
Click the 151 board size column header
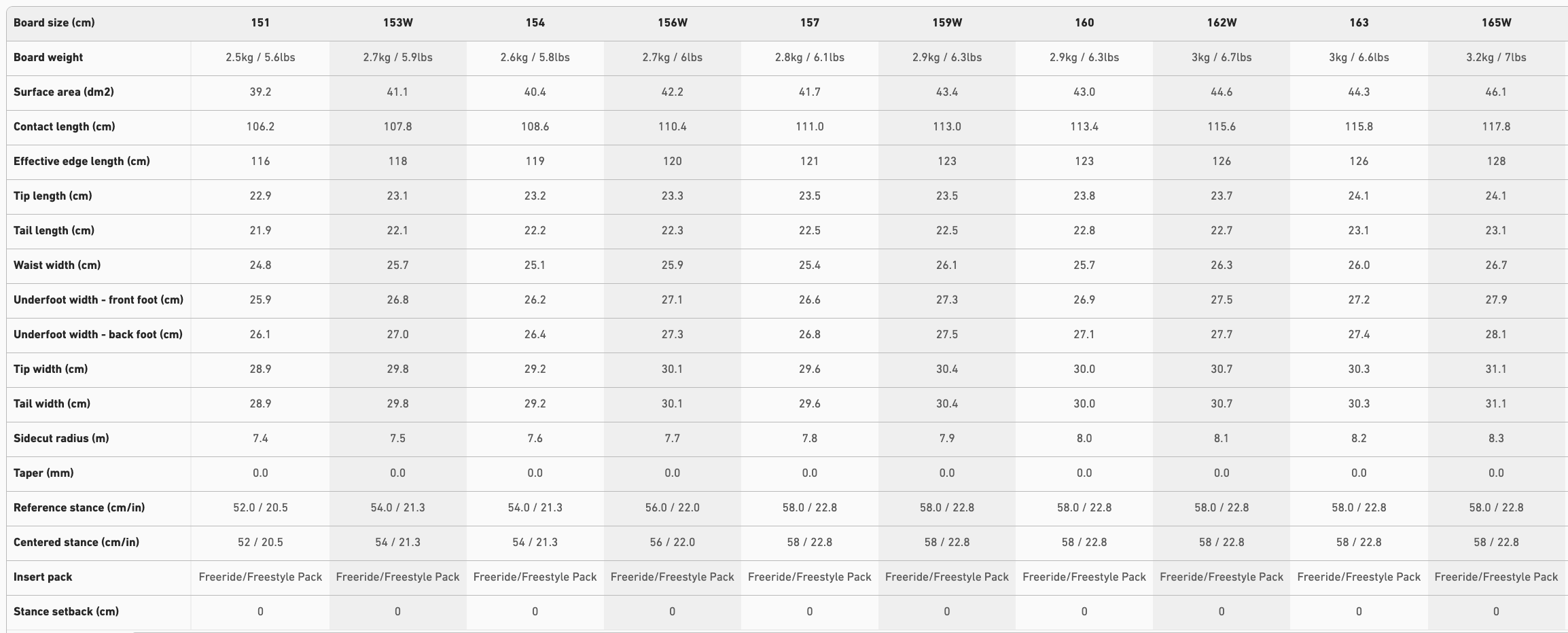260,22
